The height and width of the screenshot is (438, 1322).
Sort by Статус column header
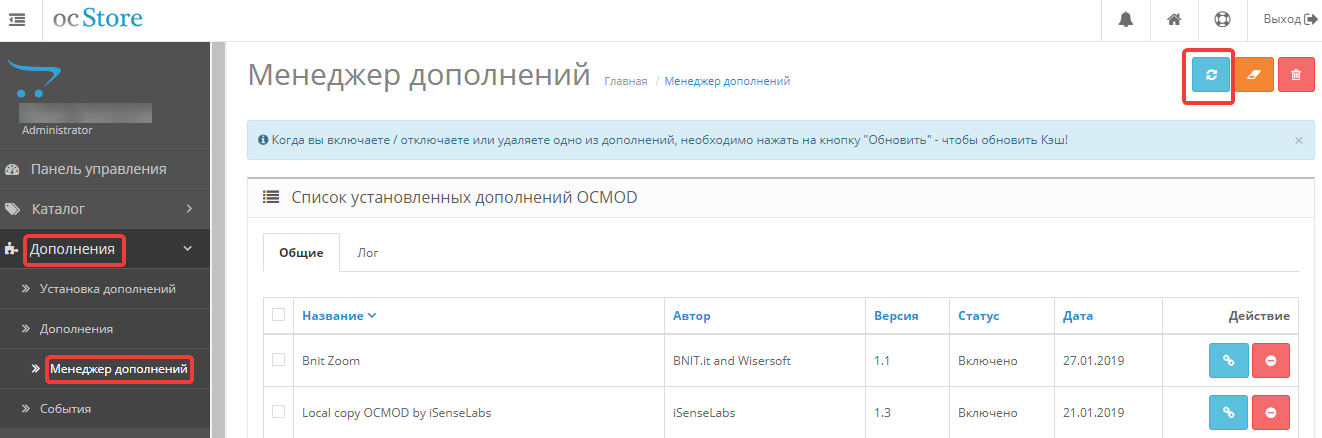coord(978,316)
